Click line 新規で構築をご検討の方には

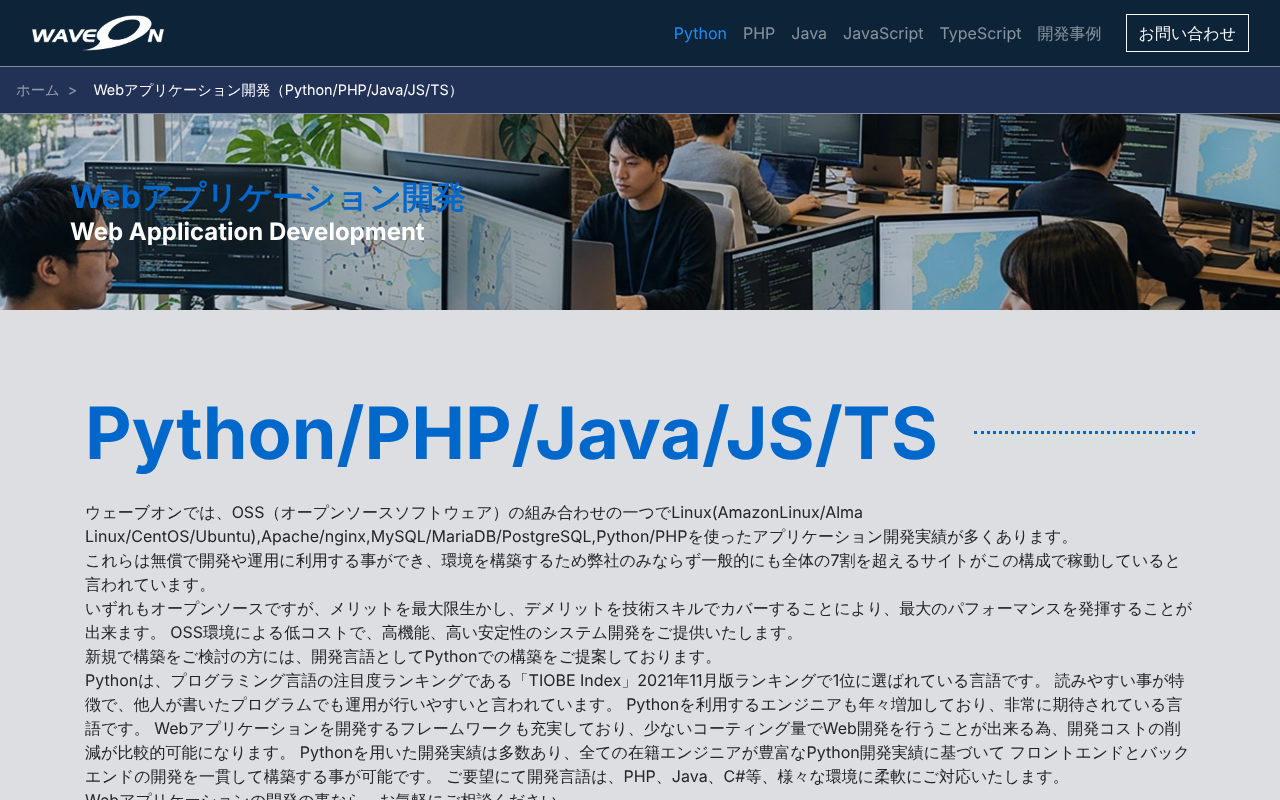(x=402, y=656)
